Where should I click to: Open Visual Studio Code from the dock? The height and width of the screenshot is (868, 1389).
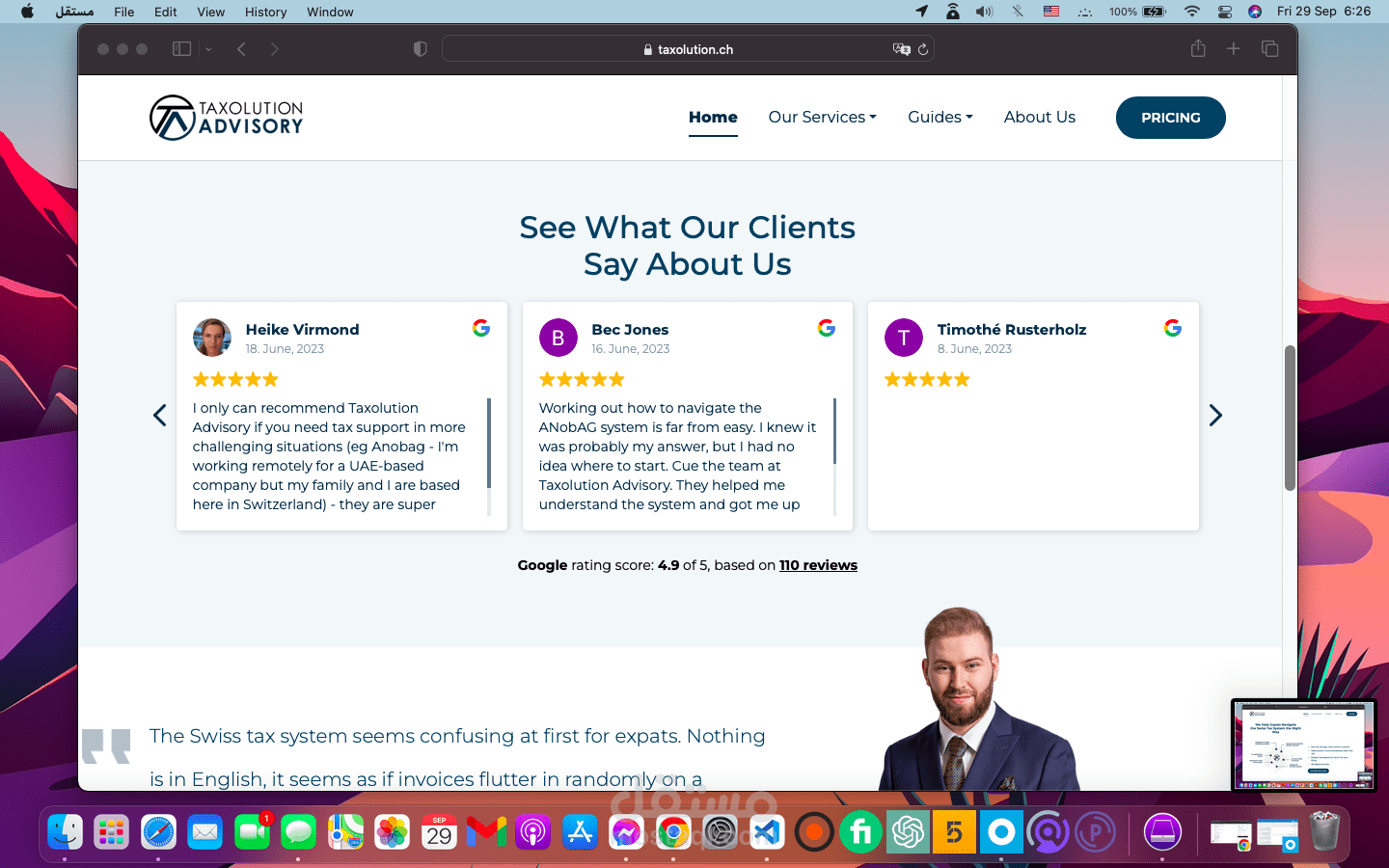(767, 831)
